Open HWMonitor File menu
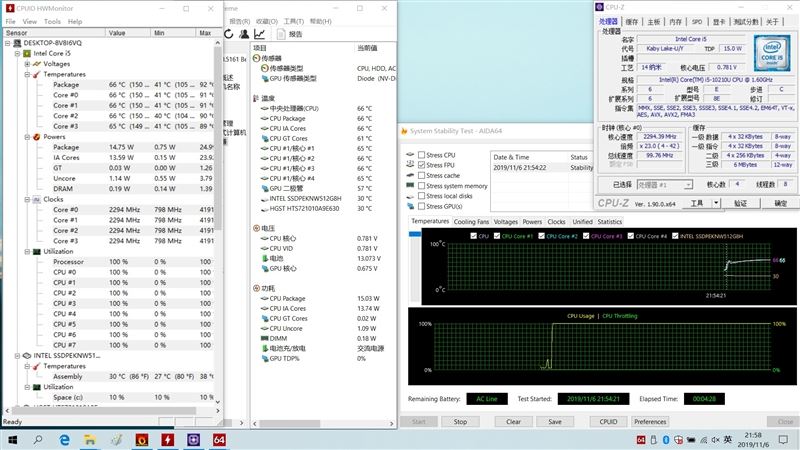The width and height of the screenshot is (800, 450). [x=10, y=21]
